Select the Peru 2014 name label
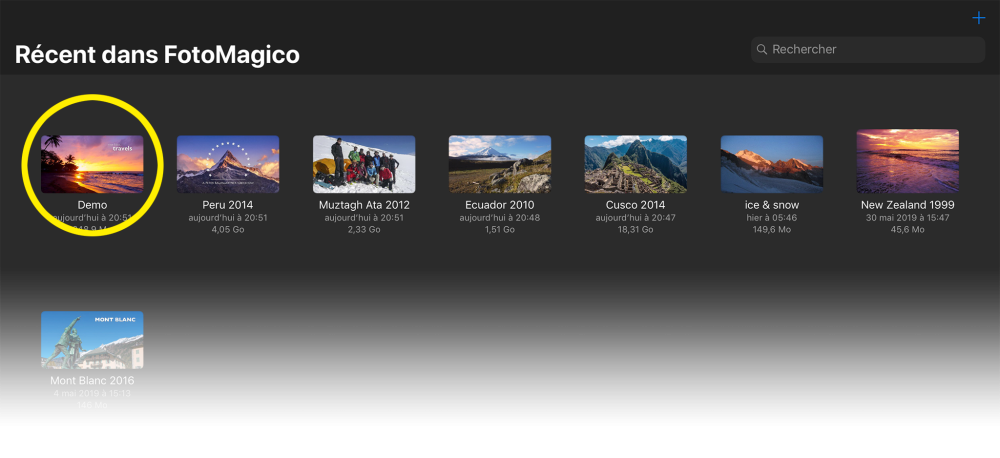Viewport: 1000px width, 458px height. 228,205
